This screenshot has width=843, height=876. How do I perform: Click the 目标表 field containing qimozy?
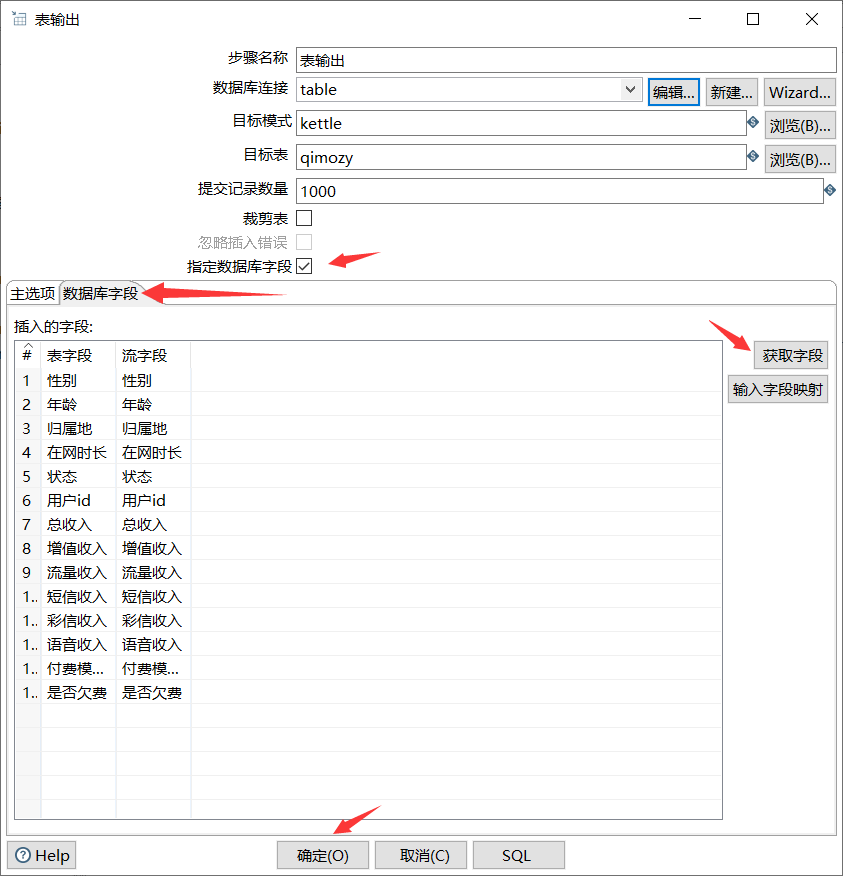point(521,157)
